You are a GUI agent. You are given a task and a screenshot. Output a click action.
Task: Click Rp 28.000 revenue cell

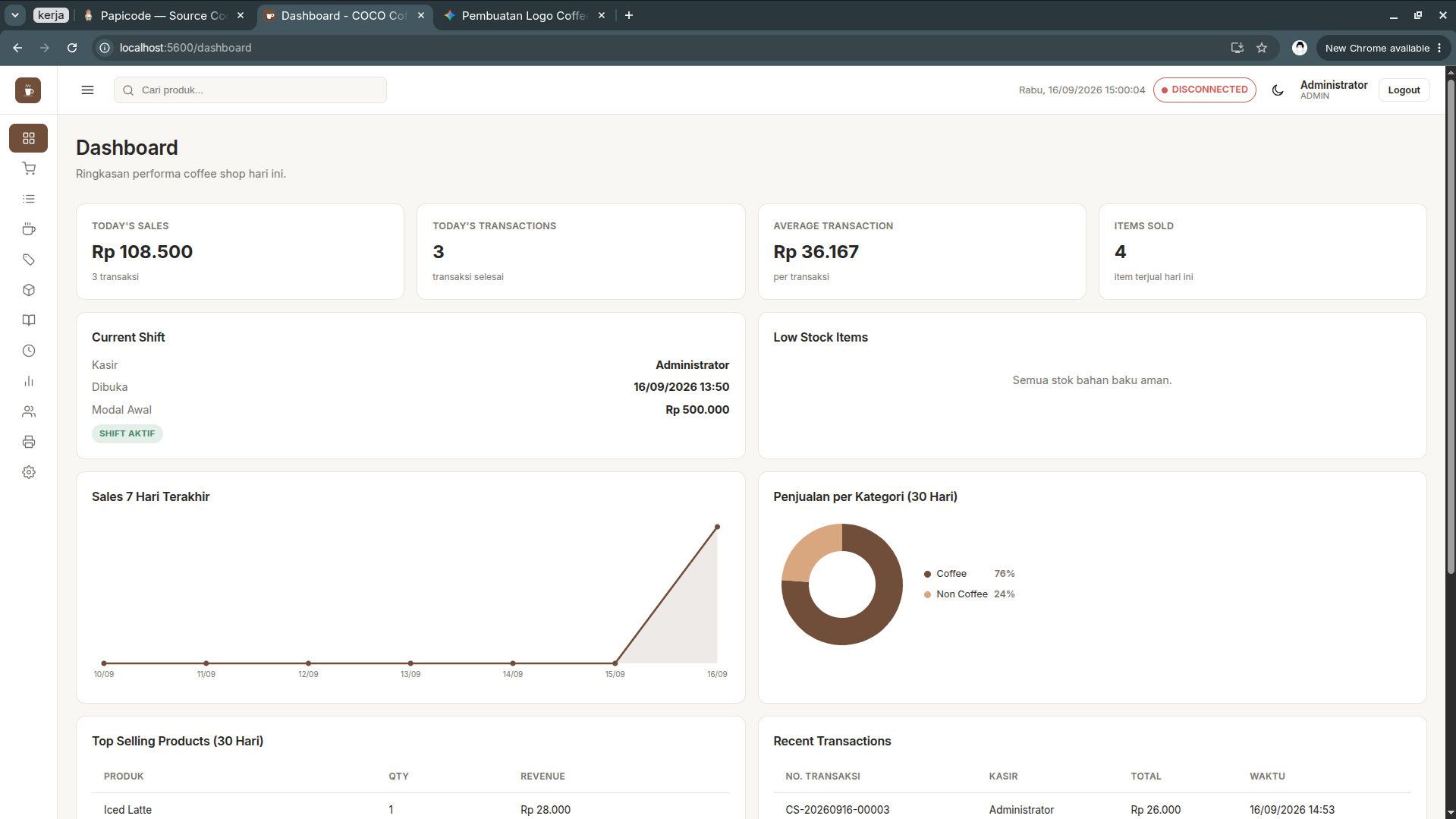[545, 810]
